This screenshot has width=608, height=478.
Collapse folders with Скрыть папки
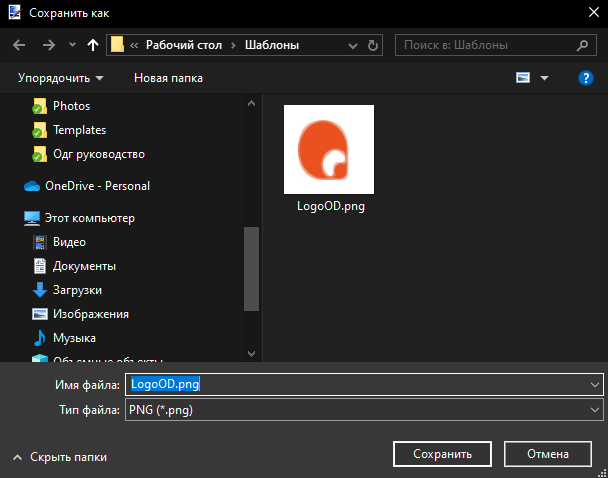pos(60,457)
